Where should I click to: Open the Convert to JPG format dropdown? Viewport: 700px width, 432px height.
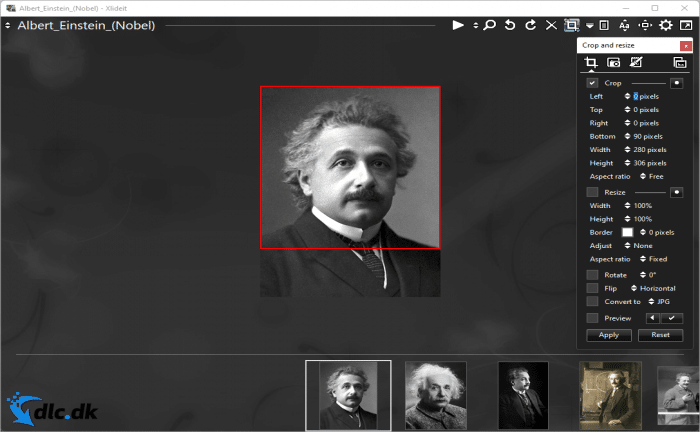point(659,302)
